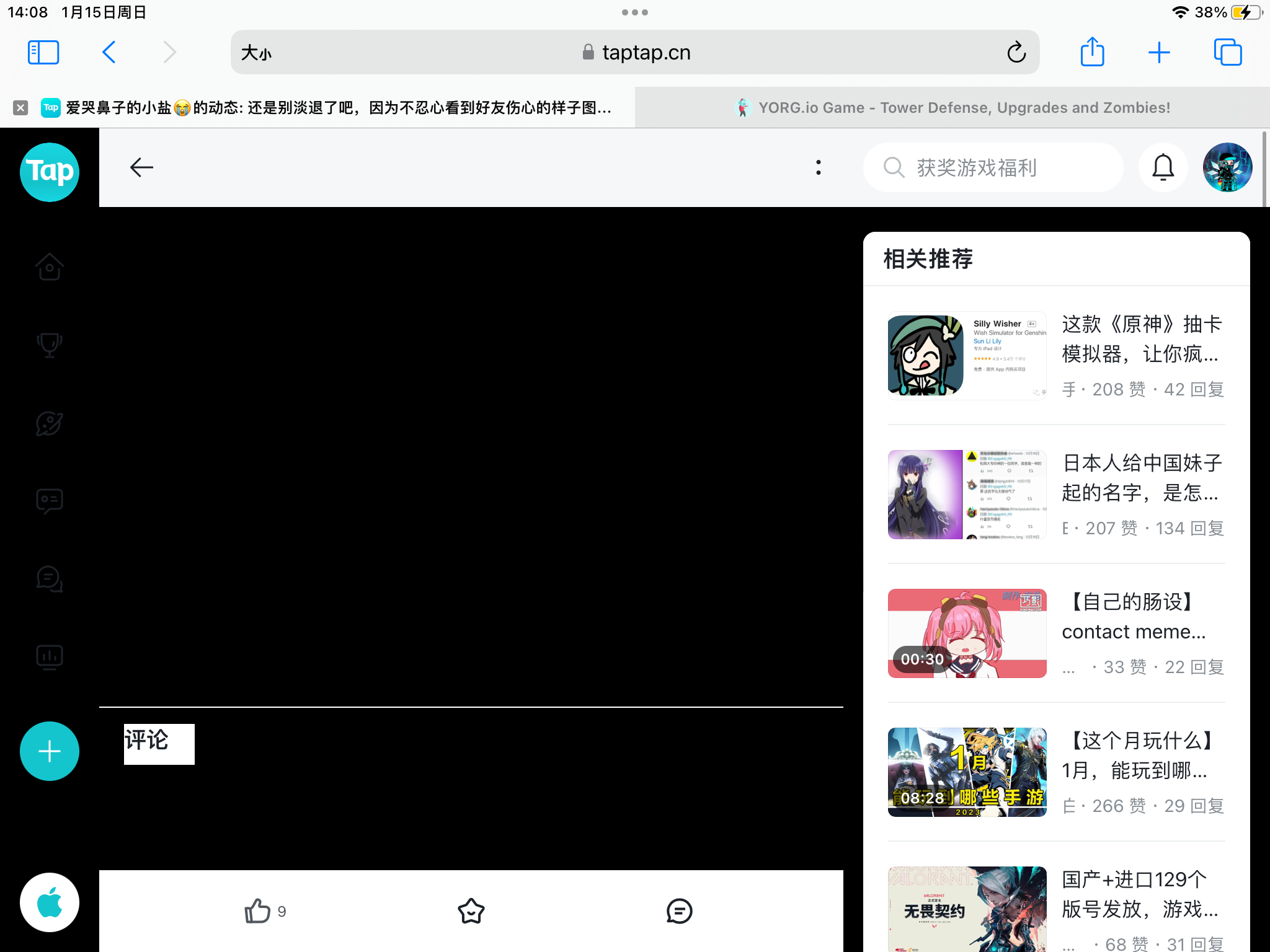Open comments with speech bubble icon

(x=679, y=911)
